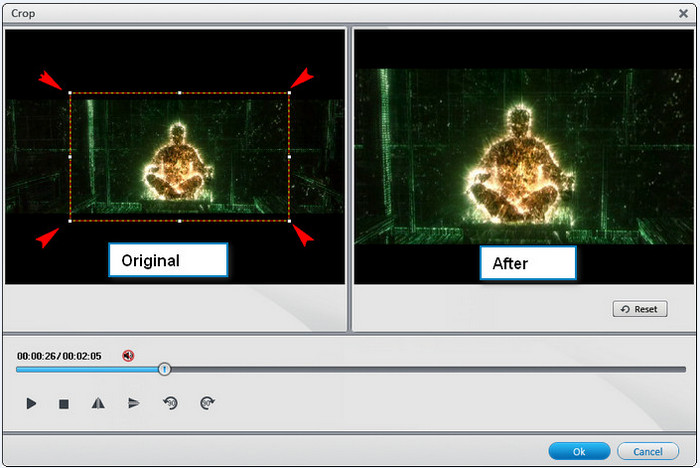Flip the video vertically
Image resolution: width=700 pixels, height=468 pixels.
click(x=133, y=404)
